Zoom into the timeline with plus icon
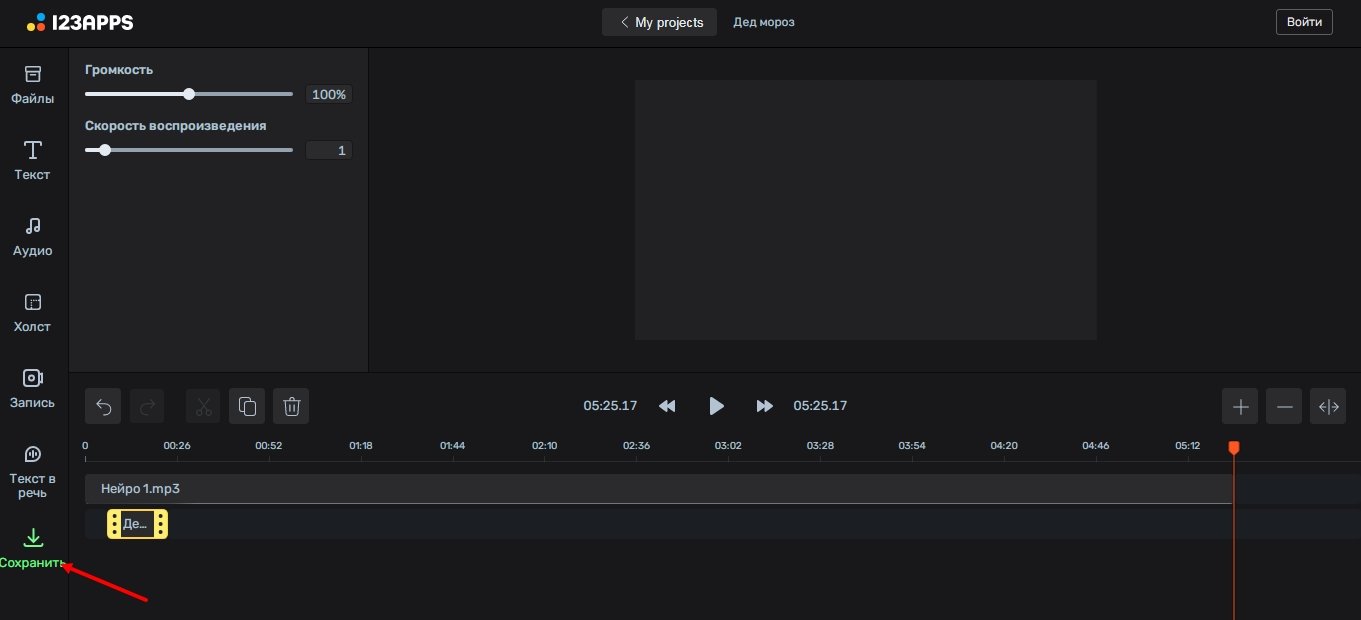 pos(1240,406)
